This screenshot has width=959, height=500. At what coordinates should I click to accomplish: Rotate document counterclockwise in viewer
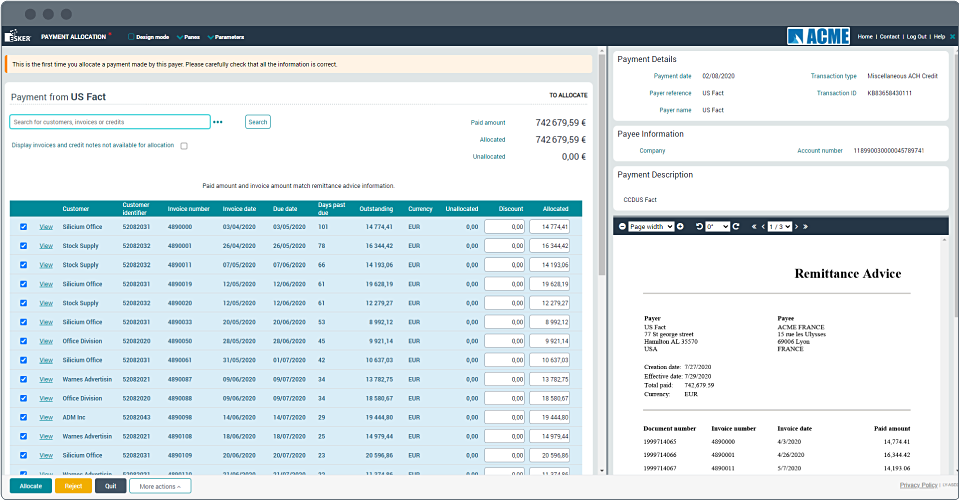(x=699, y=226)
